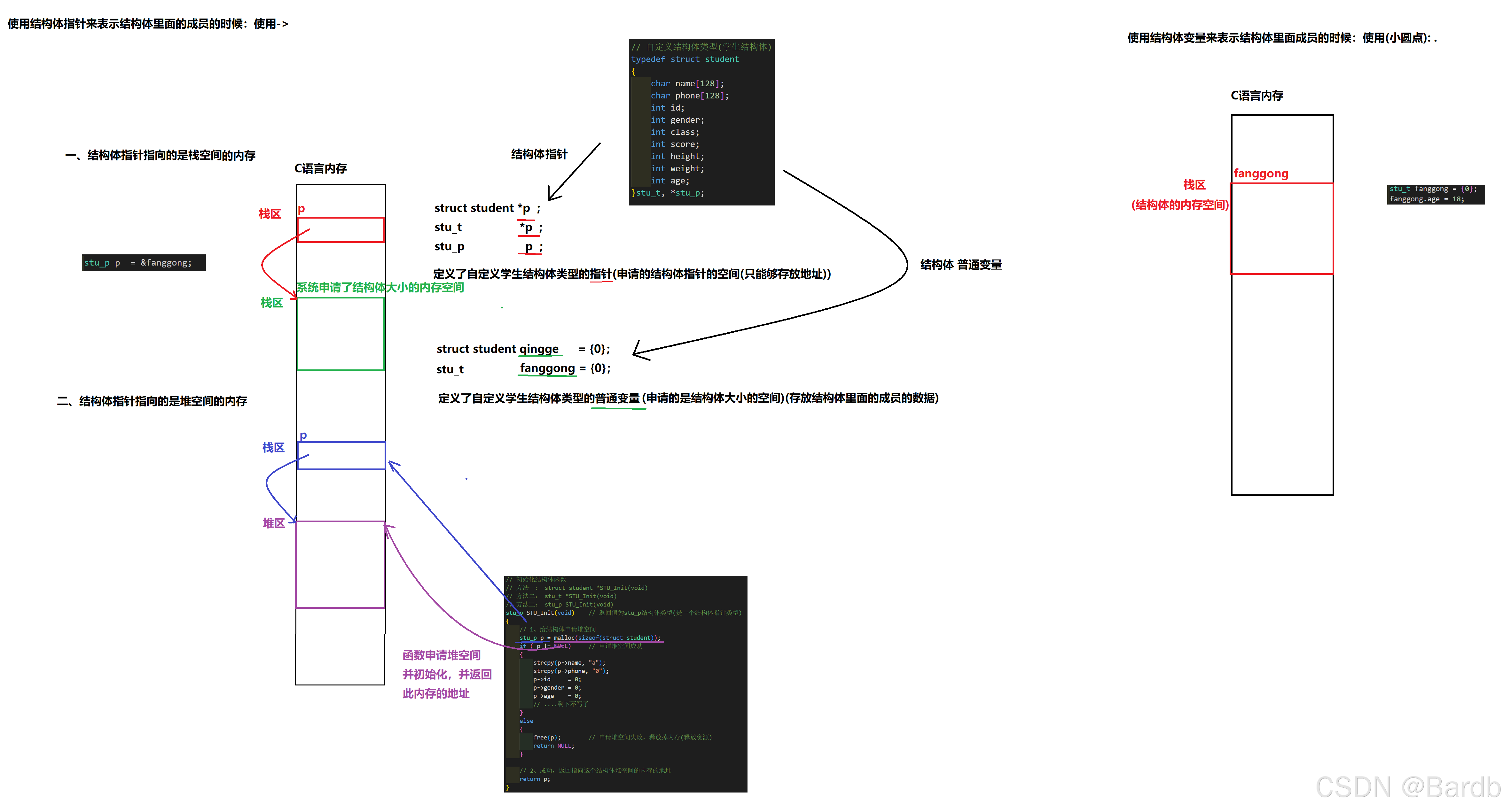The width and height of the screenshot is (1503, 812).
Task: Click the 'stu_p p = &fanggong;' code snippet
Action: pyautogui.click(x=144, y=262)
